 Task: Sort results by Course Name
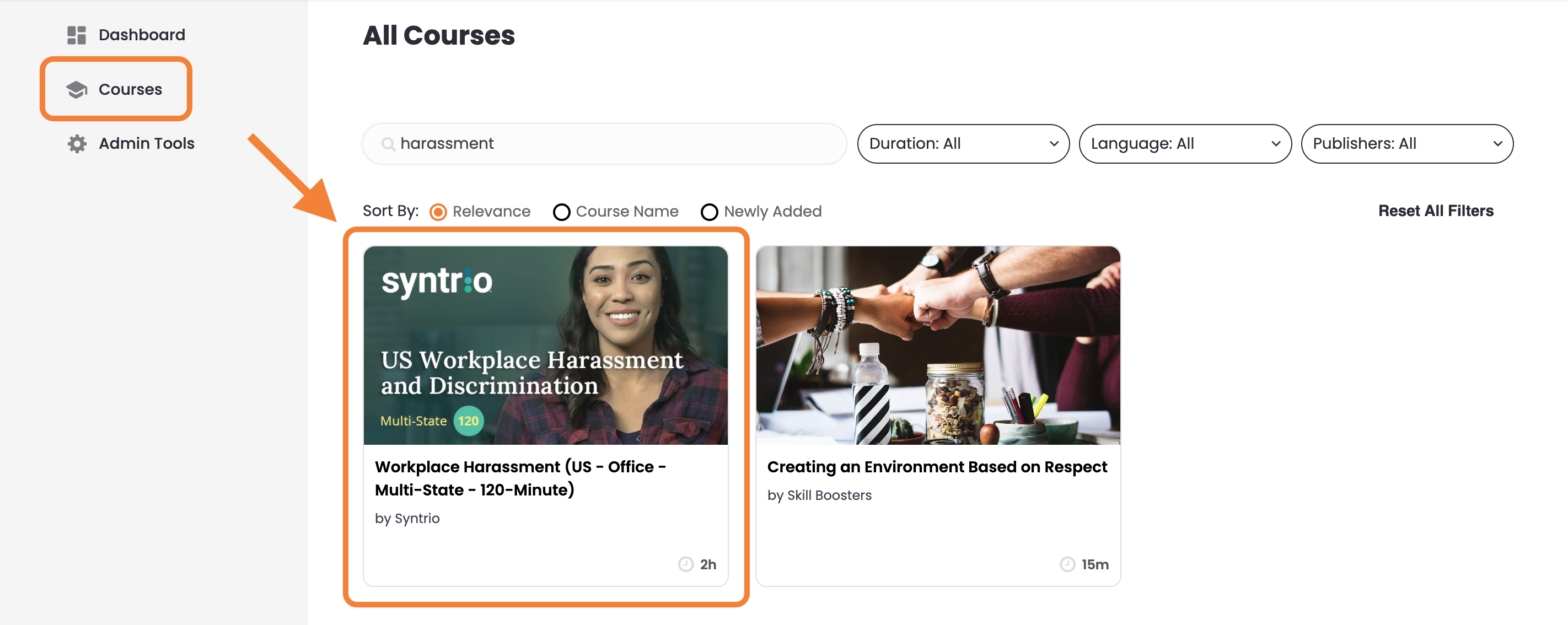tap(561, 211)
